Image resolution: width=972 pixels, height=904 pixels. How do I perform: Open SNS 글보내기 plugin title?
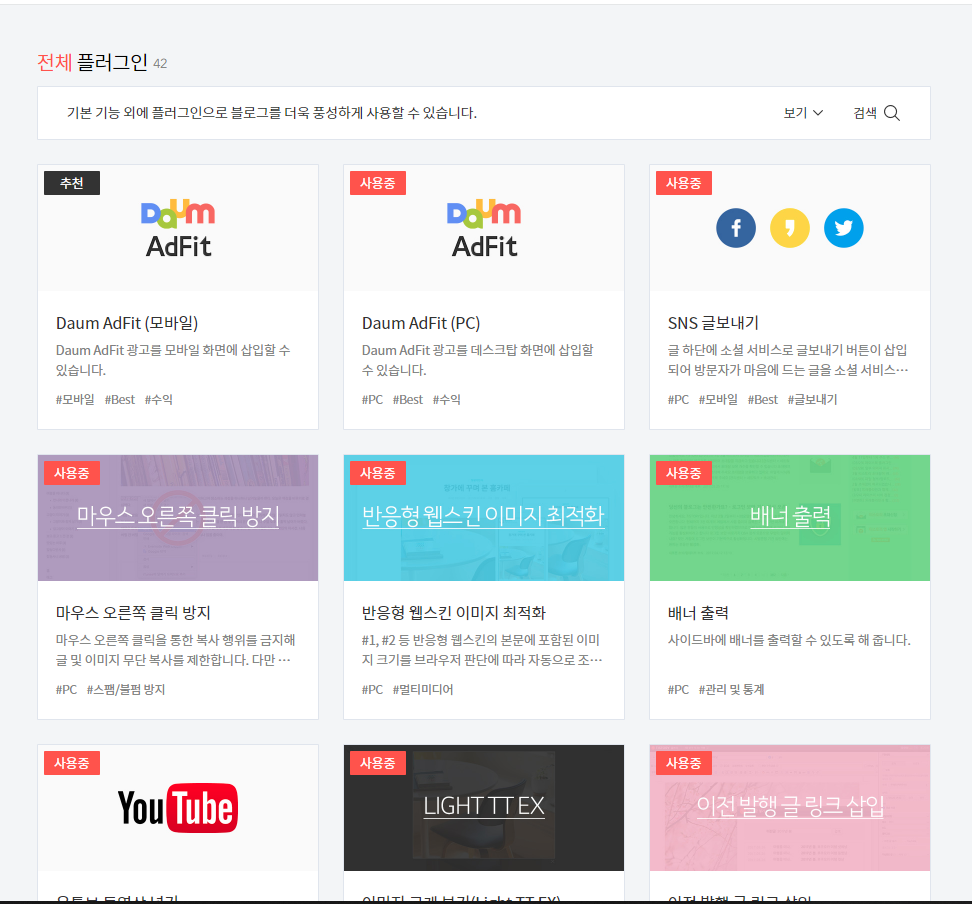[713, 323]
